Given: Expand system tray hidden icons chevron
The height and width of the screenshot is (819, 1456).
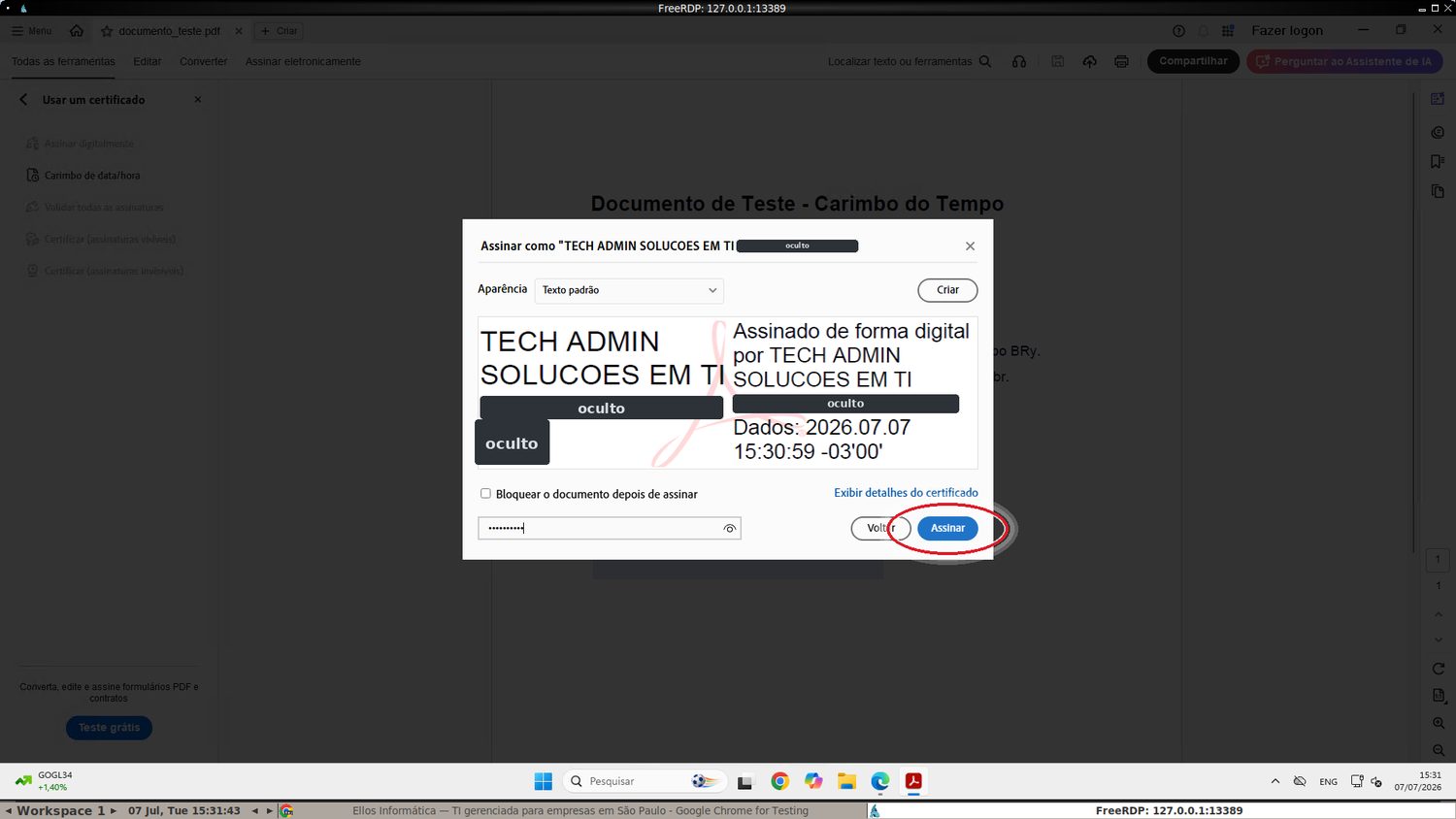Looking at the screenshot, I should click(1274, 781).
